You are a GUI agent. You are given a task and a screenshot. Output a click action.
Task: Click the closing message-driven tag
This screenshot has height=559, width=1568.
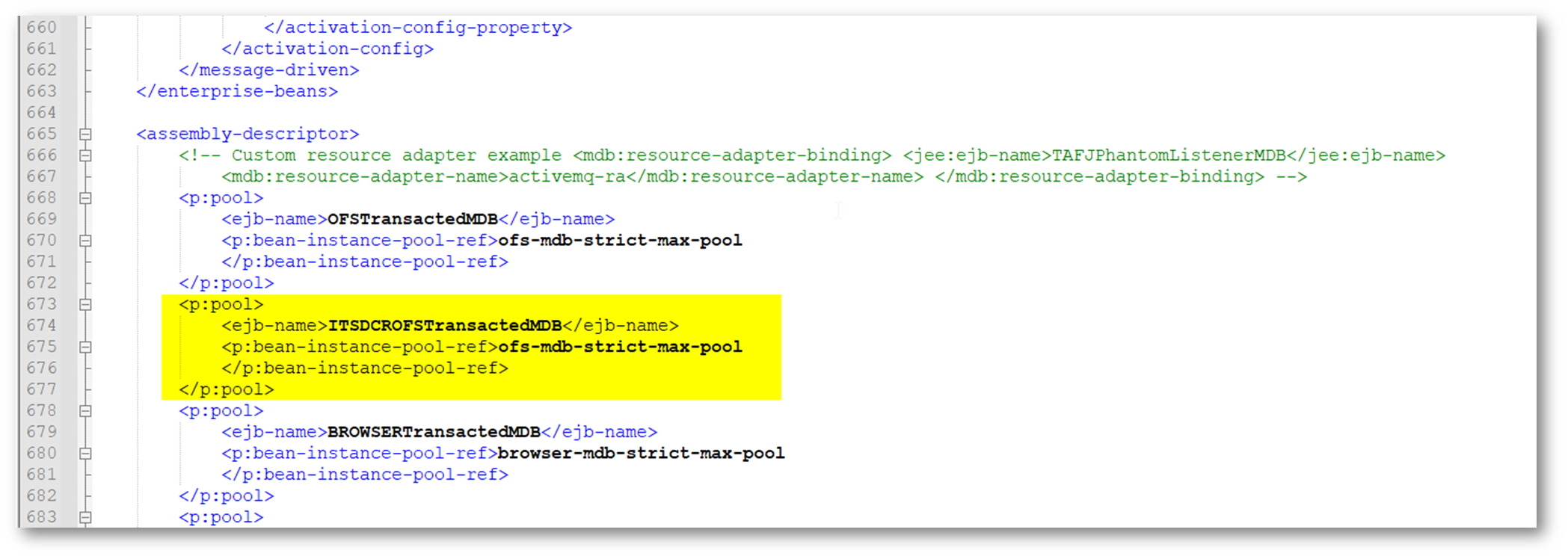click(269, 70)
